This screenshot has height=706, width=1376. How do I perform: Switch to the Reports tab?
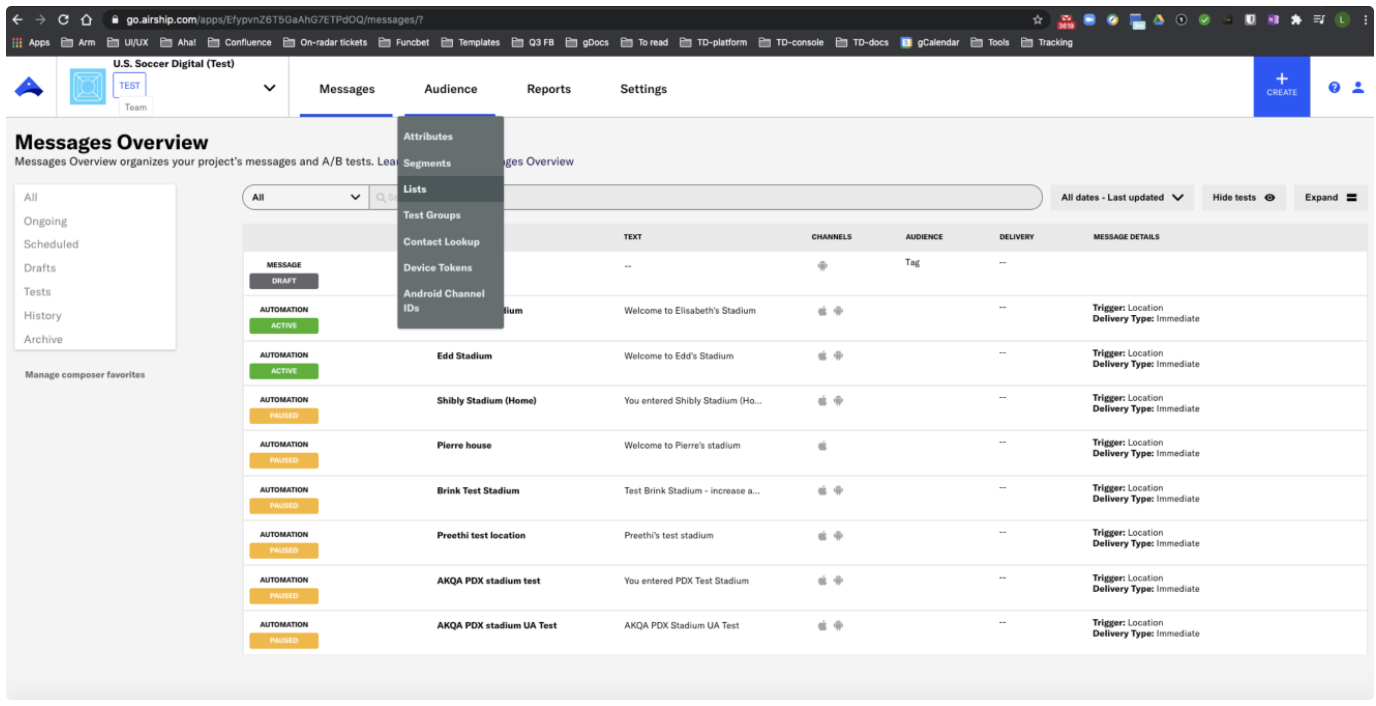coord(548,89)
